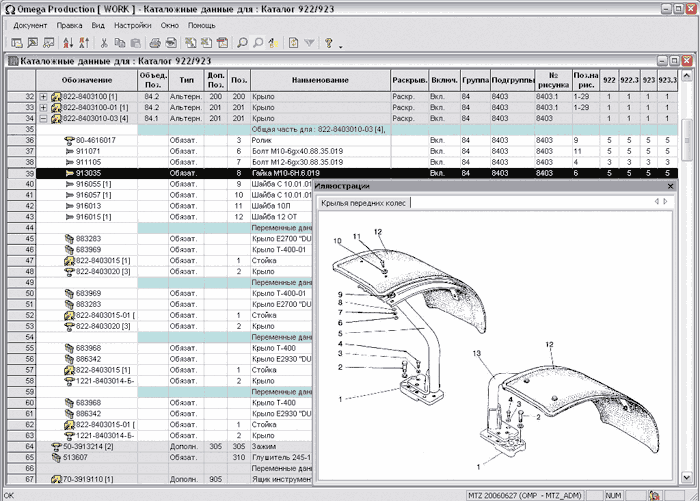Cut the selection with the scissors icon
This screenshot has width=700, height=501.
click(x=104, y=43)
